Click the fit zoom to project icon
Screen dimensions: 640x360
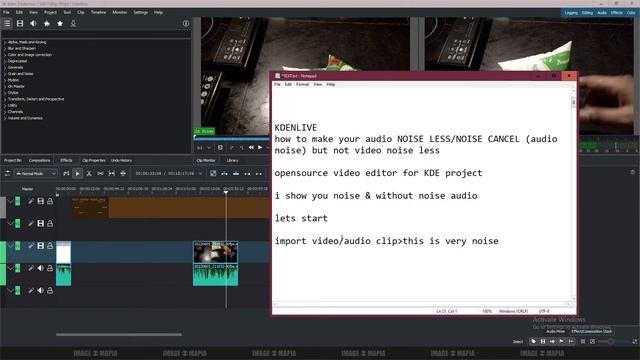coord(583,342)
